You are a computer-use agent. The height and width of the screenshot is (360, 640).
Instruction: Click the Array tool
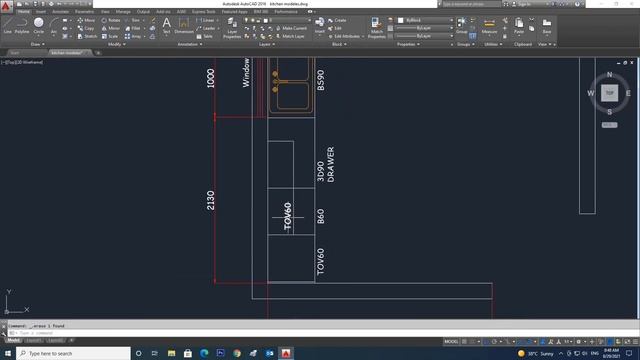(x=133, y=36)
